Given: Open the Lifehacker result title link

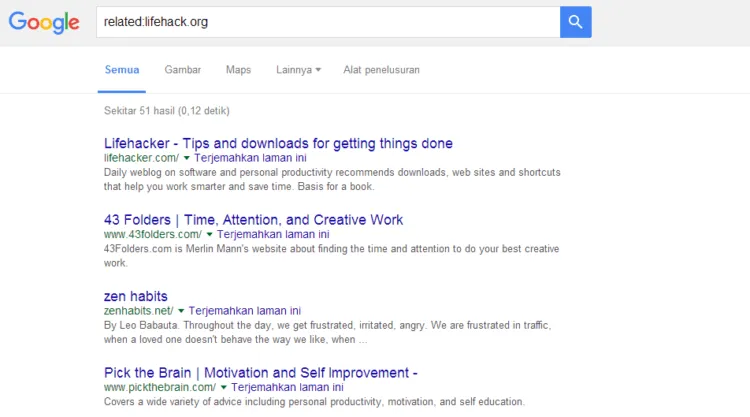Looking at the screenshot, I should tap(278, 143).
